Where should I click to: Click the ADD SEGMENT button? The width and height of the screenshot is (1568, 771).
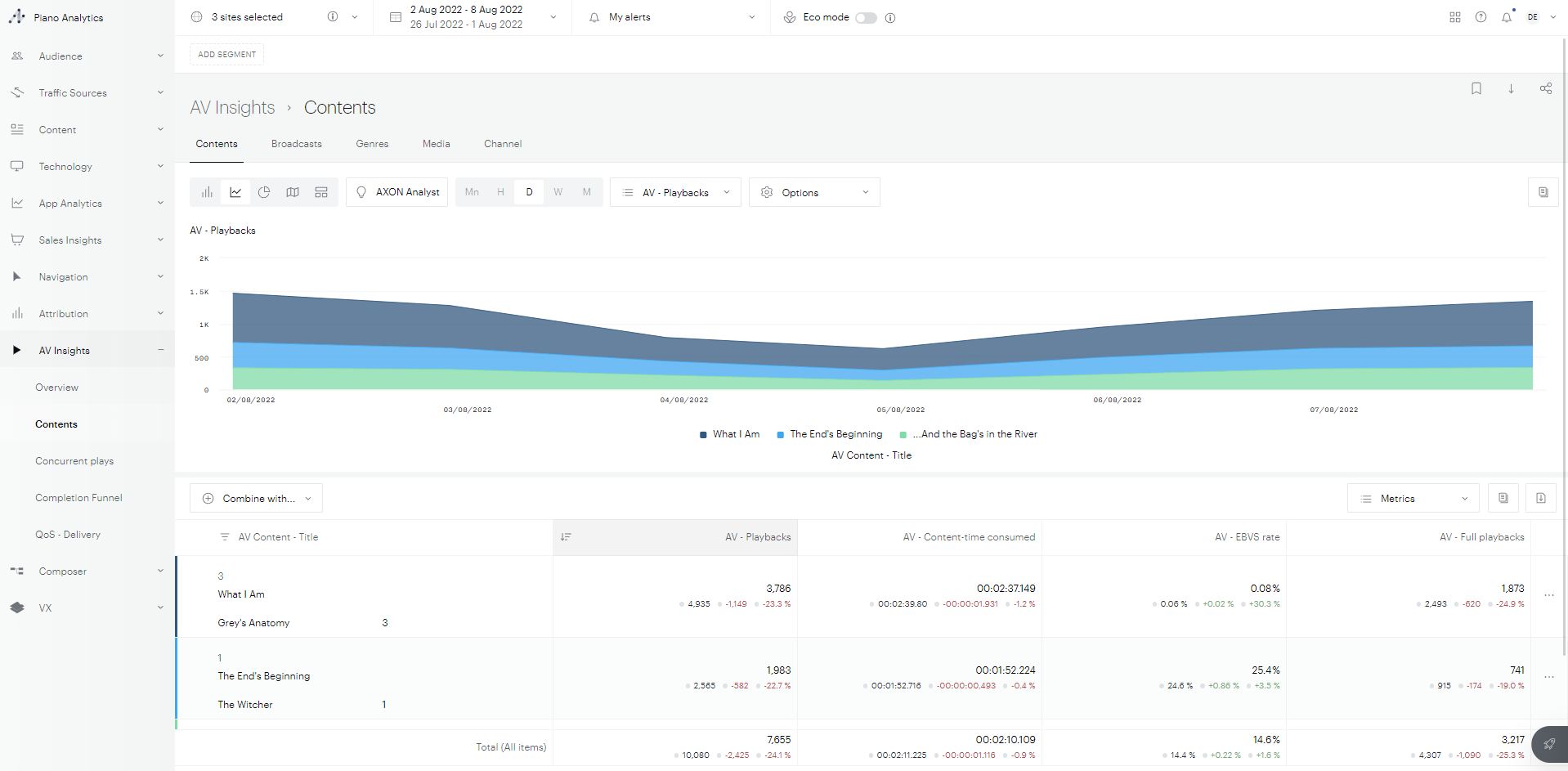click(226, 55)
